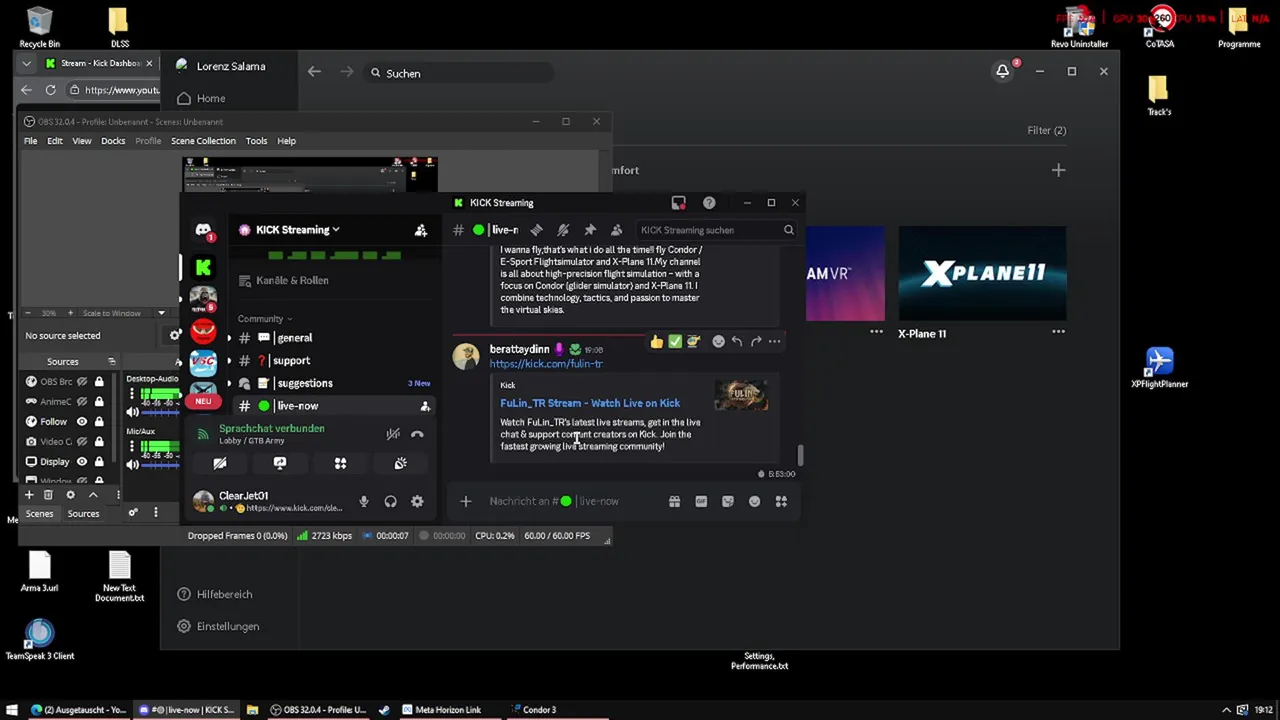Open OBS View menu

tap(82, 141)
